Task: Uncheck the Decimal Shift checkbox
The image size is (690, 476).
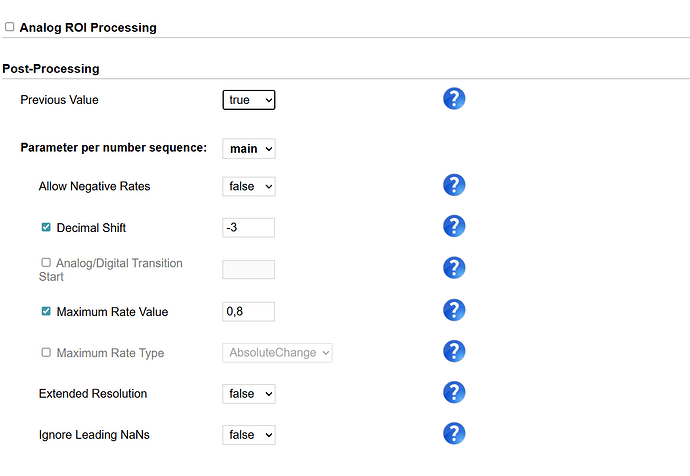Action: [x=46, y=227]
